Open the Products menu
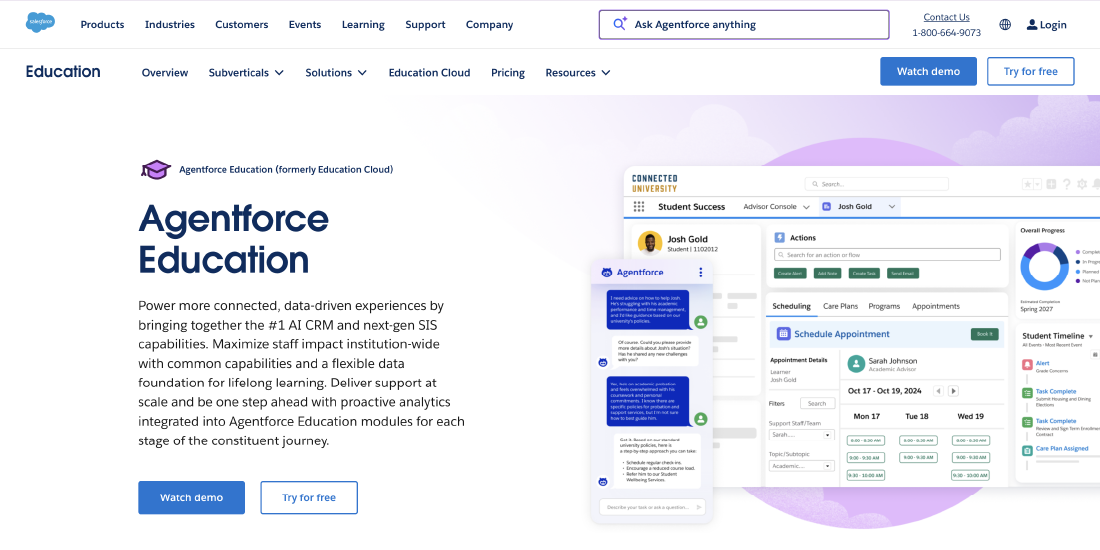Viewport: 1100px width, 550px height. click(x=102, y=25)
